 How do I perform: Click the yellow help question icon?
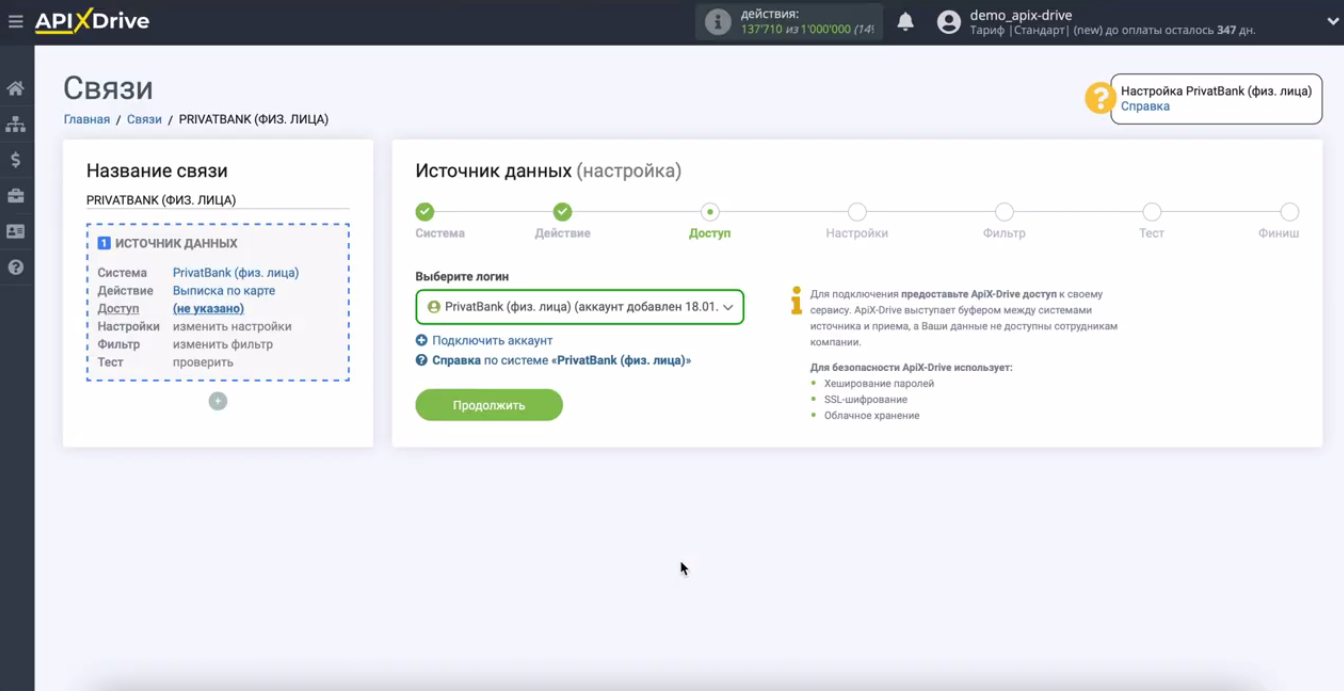1100,98
